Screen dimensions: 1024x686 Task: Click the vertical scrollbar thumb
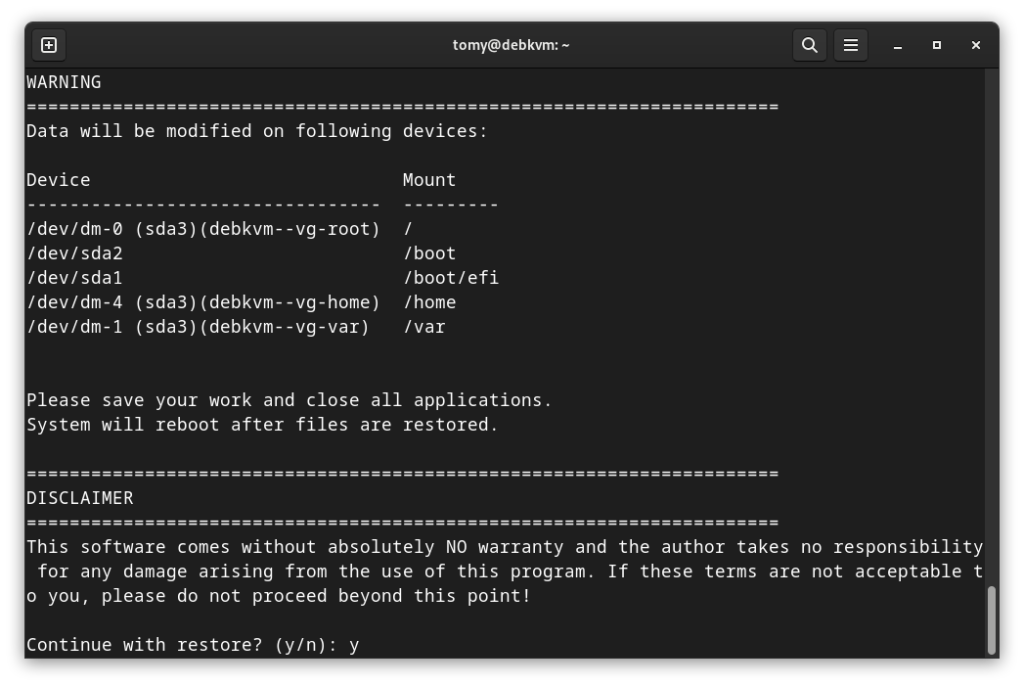pyautogui.click(x=991, y=619)
